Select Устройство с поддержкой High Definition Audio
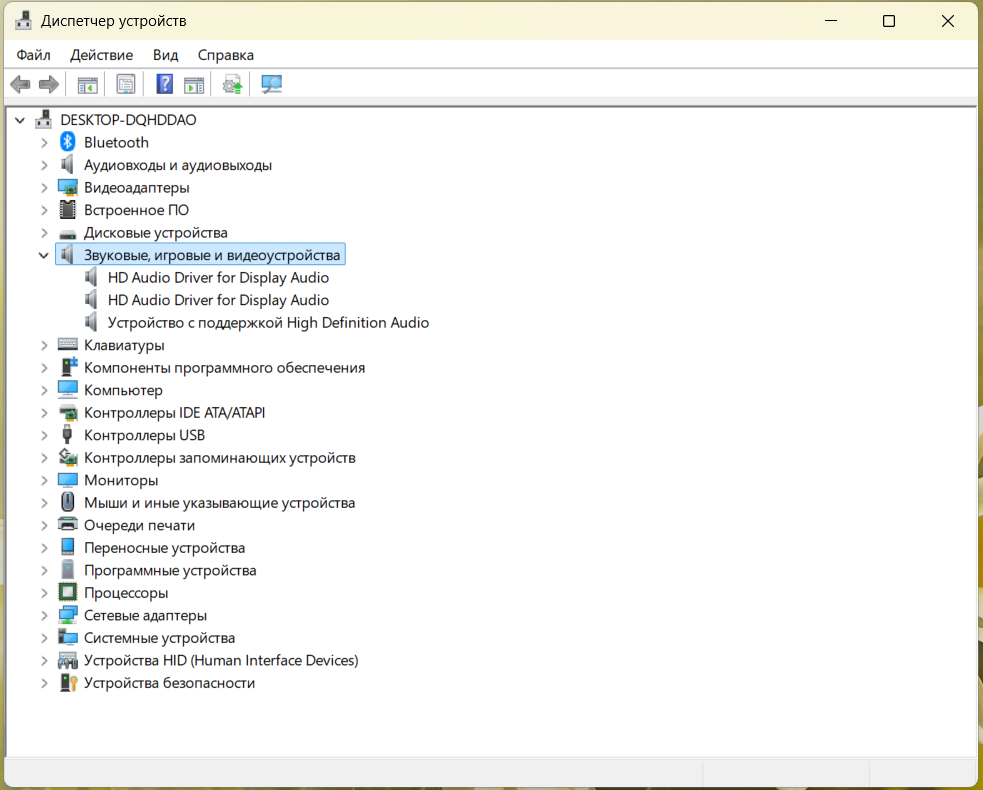 [268, 322]
